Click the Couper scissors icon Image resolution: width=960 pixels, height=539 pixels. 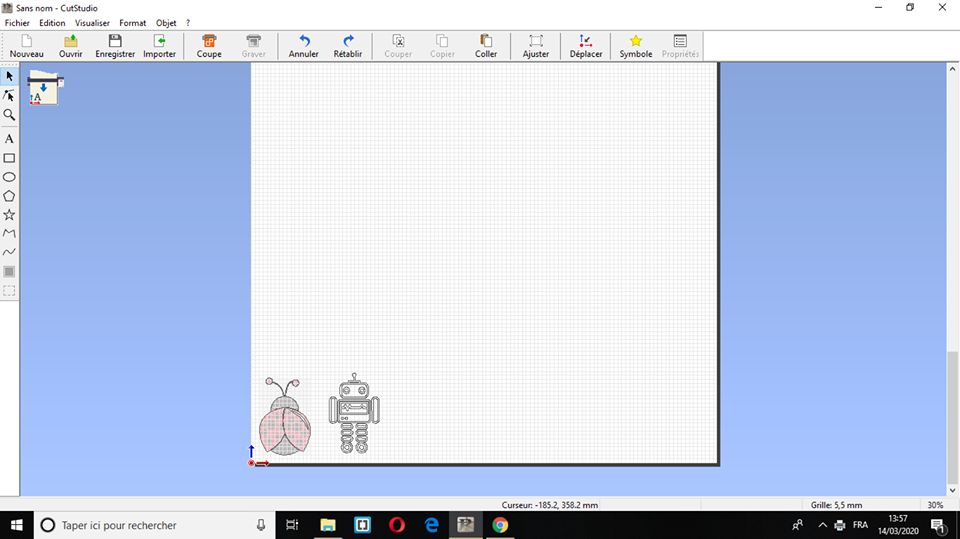(398, 46)
